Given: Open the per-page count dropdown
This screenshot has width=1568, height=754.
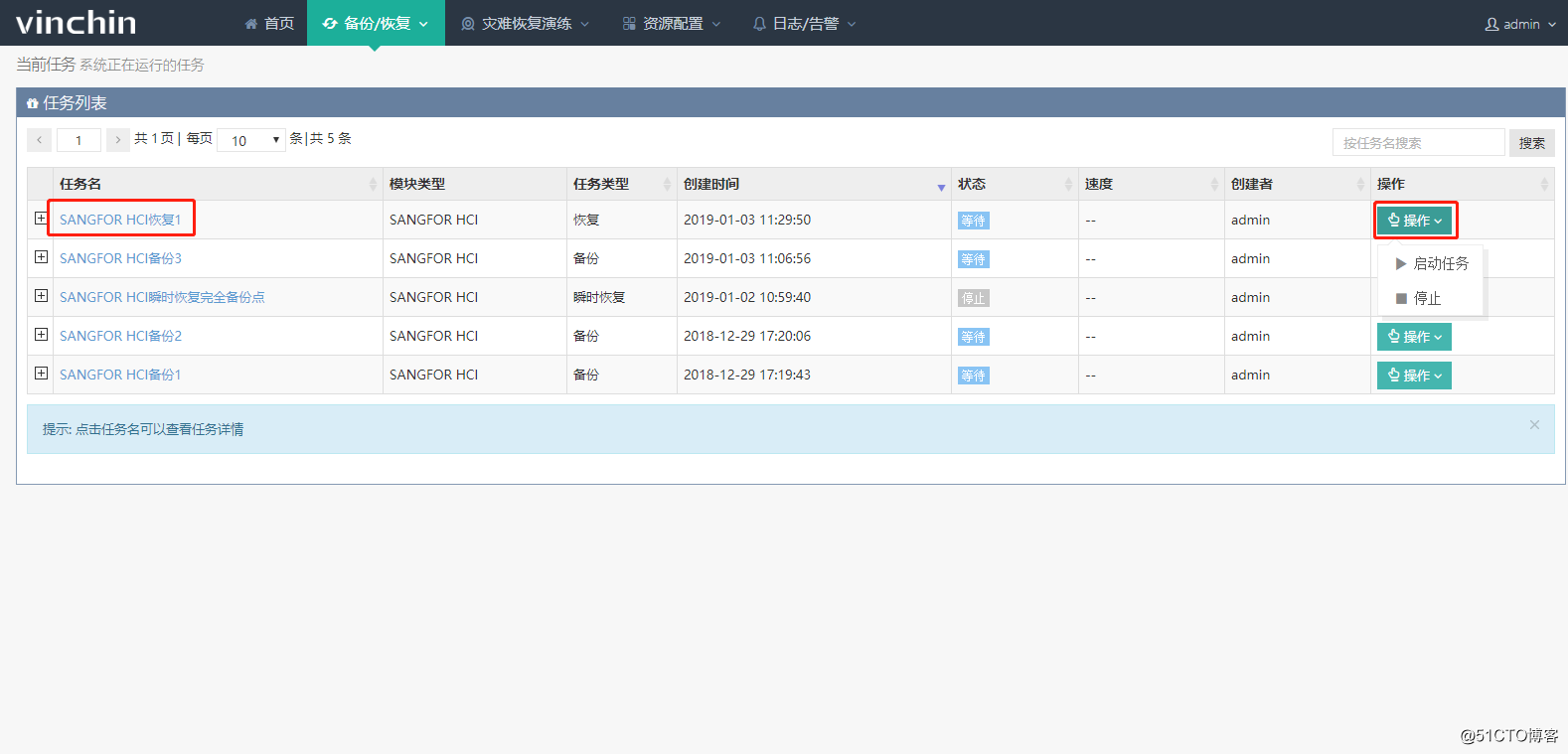Looking at the screenshot, I should click(x=251, y=140).
